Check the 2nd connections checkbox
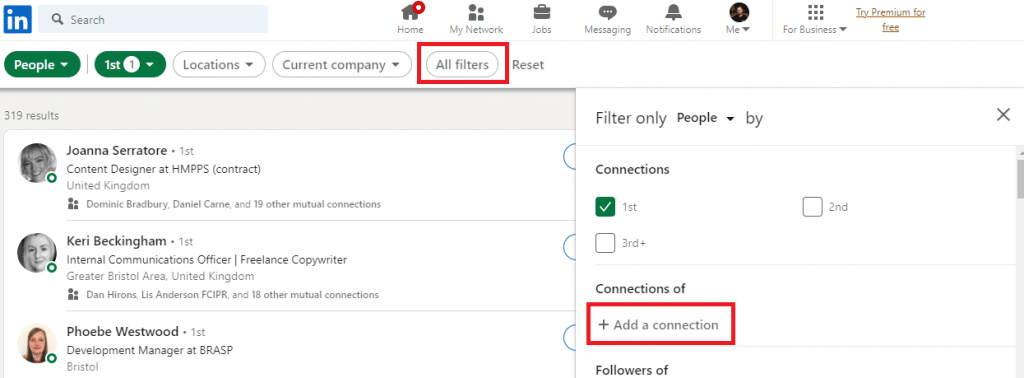The height and width of the screenshot is (378, 1024). click(x=812, y=207)
